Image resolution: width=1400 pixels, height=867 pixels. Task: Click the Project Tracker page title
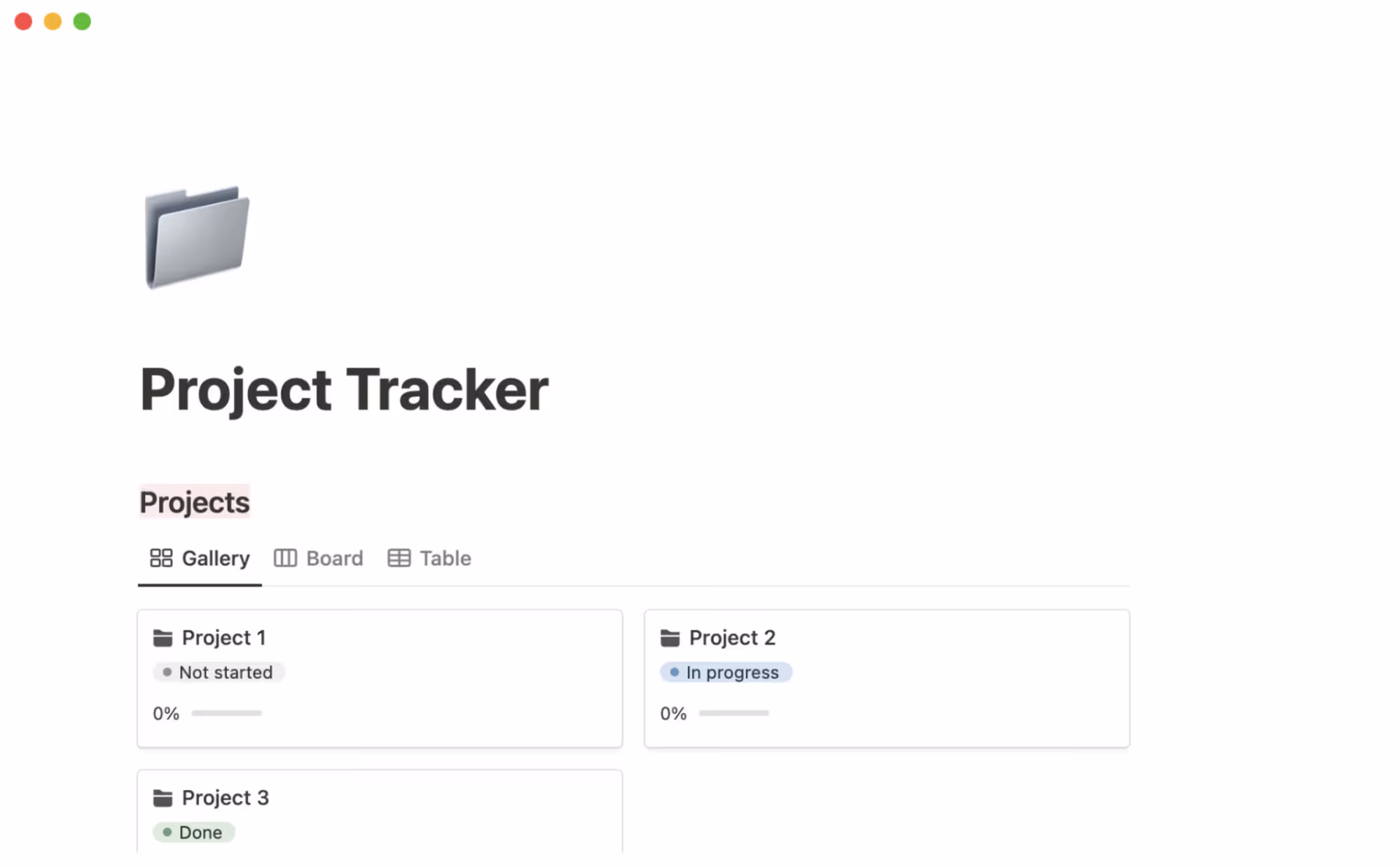[x=343, y=389]
